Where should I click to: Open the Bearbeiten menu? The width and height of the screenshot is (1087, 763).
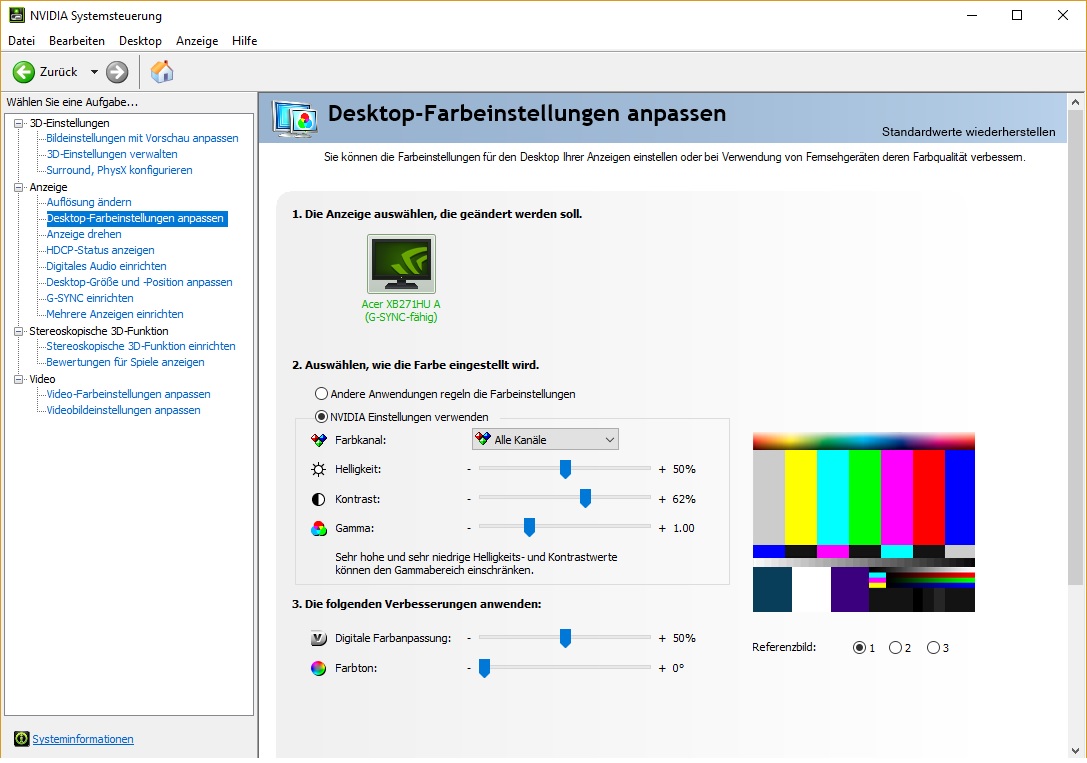(x=77, y=41)
